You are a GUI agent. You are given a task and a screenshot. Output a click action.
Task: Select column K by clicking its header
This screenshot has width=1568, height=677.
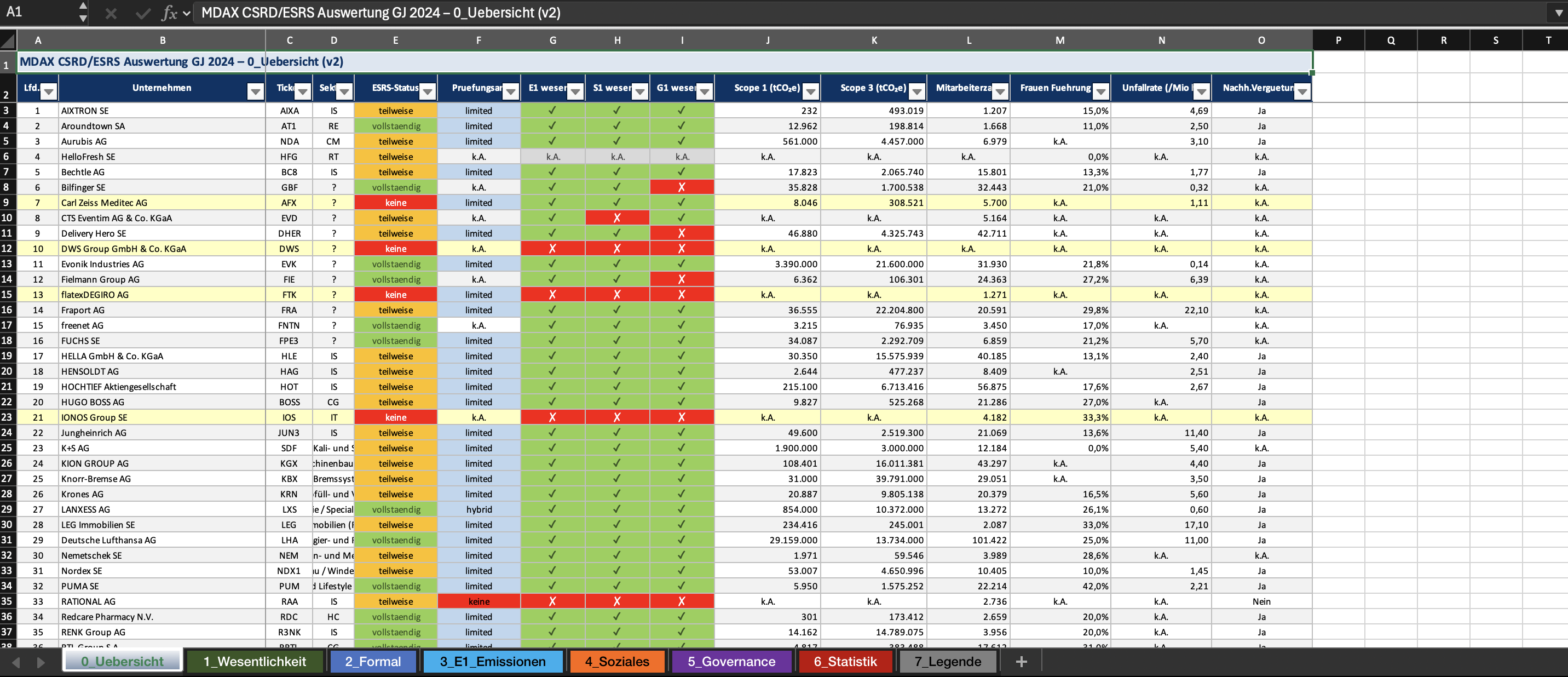(x=874, y=39)
